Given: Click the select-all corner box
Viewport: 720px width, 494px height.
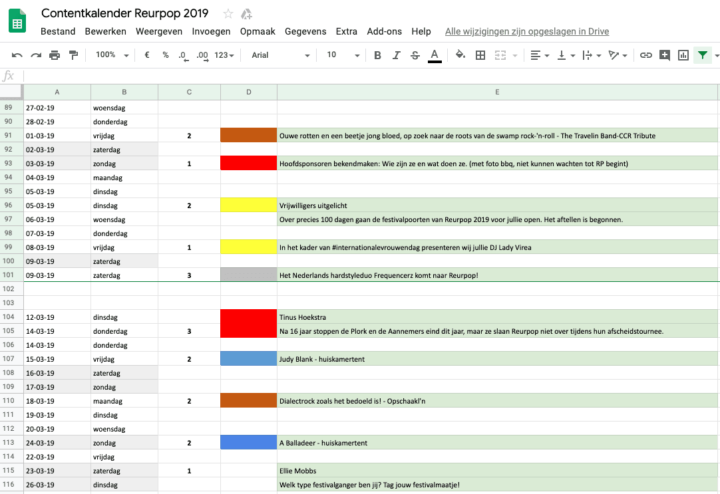Looking at the screenshot, I should click(11, 92).
